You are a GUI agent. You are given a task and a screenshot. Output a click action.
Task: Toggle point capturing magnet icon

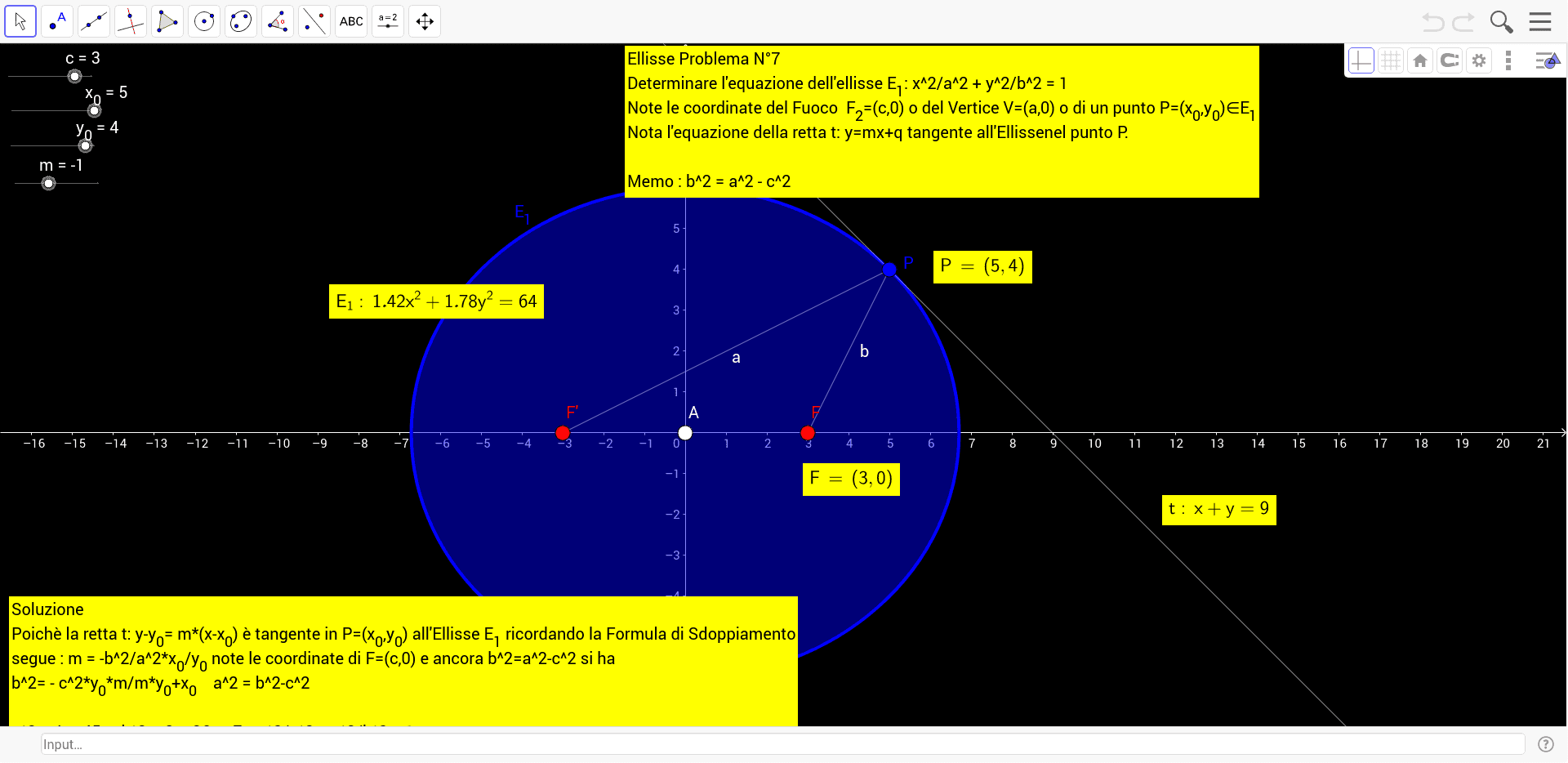click(1450, 60)
